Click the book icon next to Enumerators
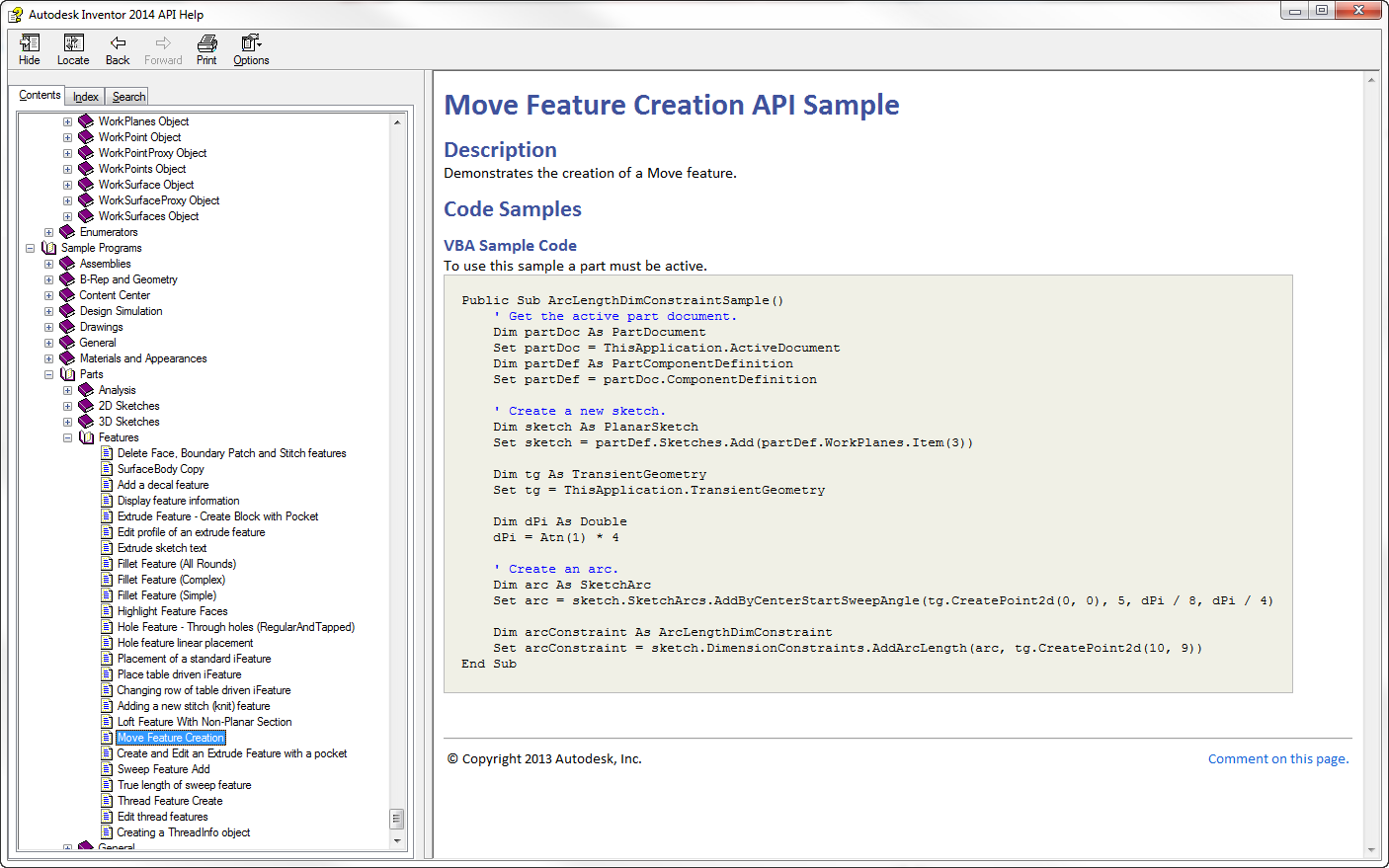The image size is (1389, 868). point(67,232)
